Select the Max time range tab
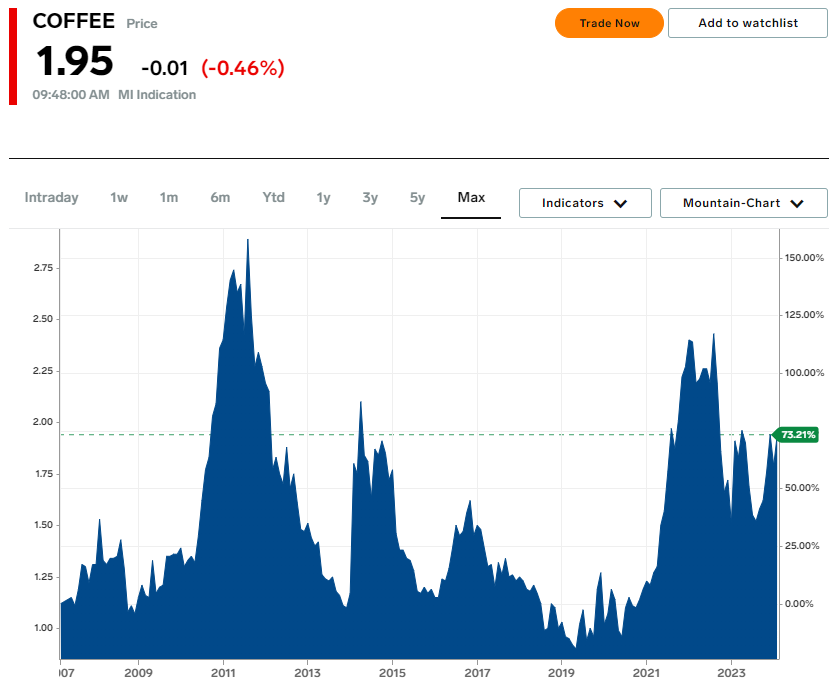 (471, 198)
